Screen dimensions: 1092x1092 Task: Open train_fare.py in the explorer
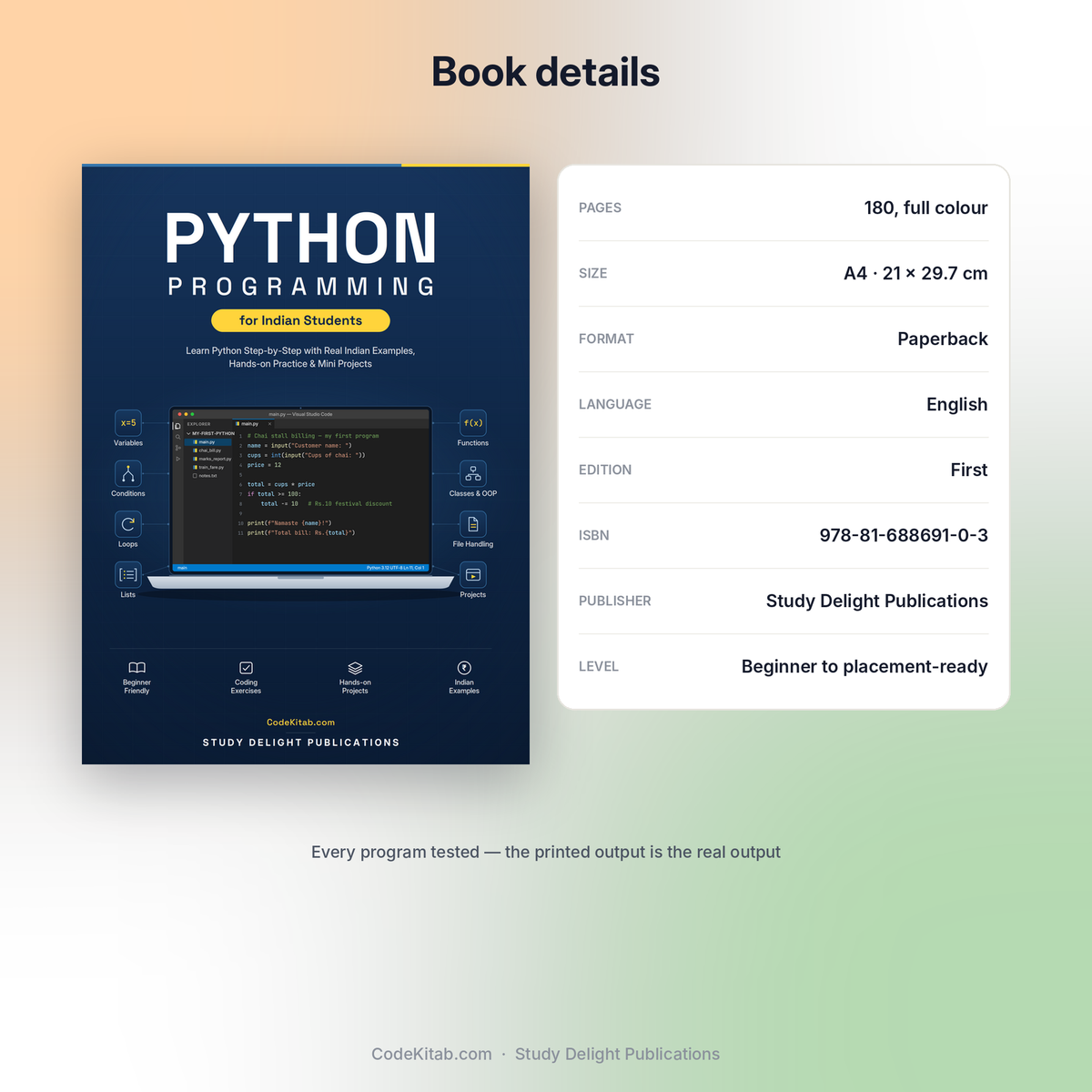208,467
